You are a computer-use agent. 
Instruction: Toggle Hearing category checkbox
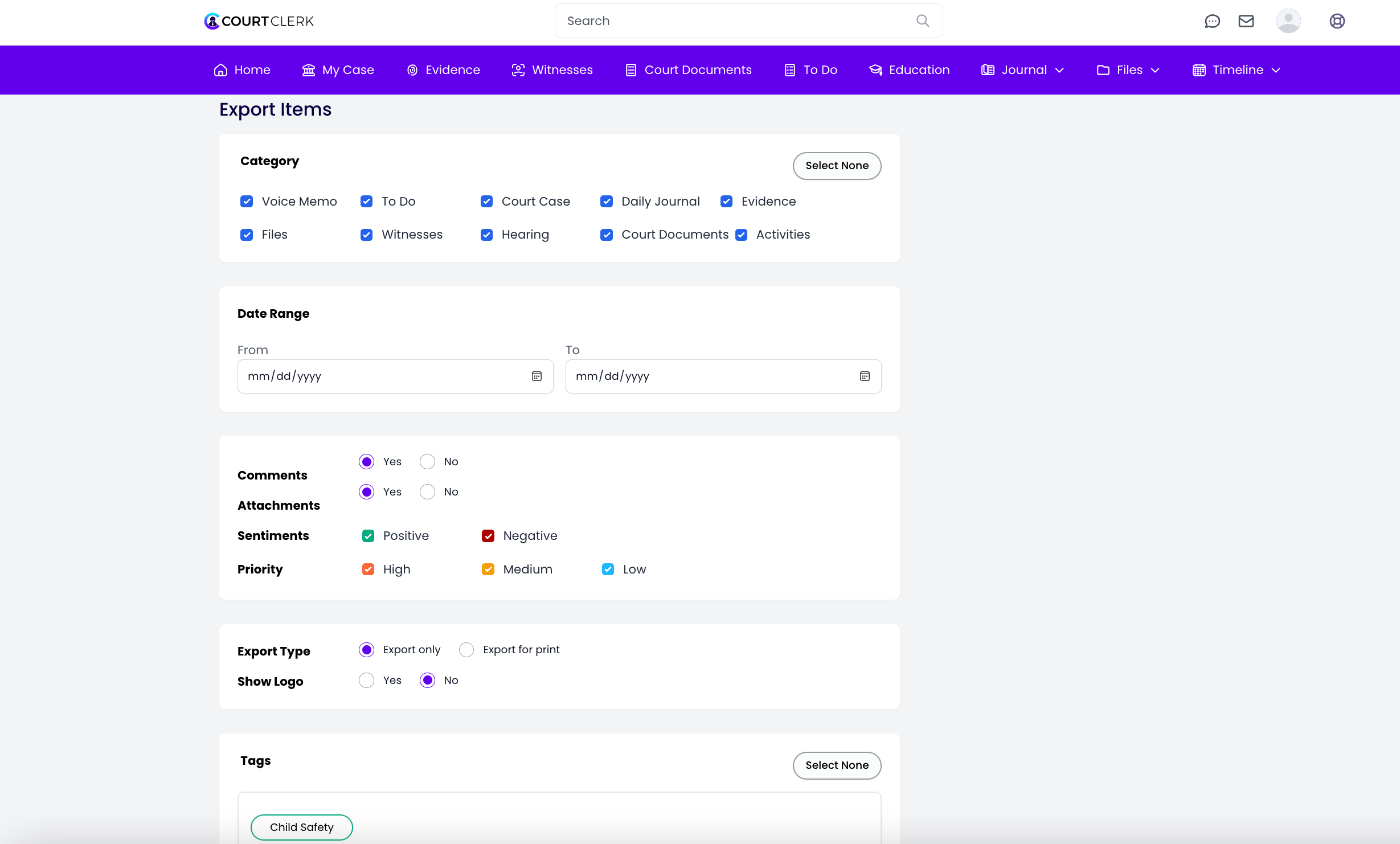tap(486, 235)
